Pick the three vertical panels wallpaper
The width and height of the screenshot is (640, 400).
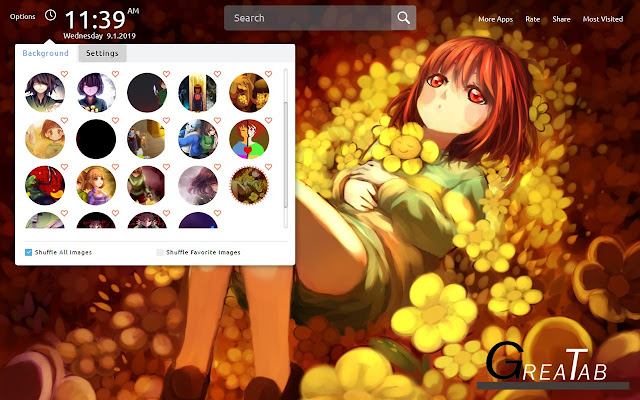click(198, 93)
